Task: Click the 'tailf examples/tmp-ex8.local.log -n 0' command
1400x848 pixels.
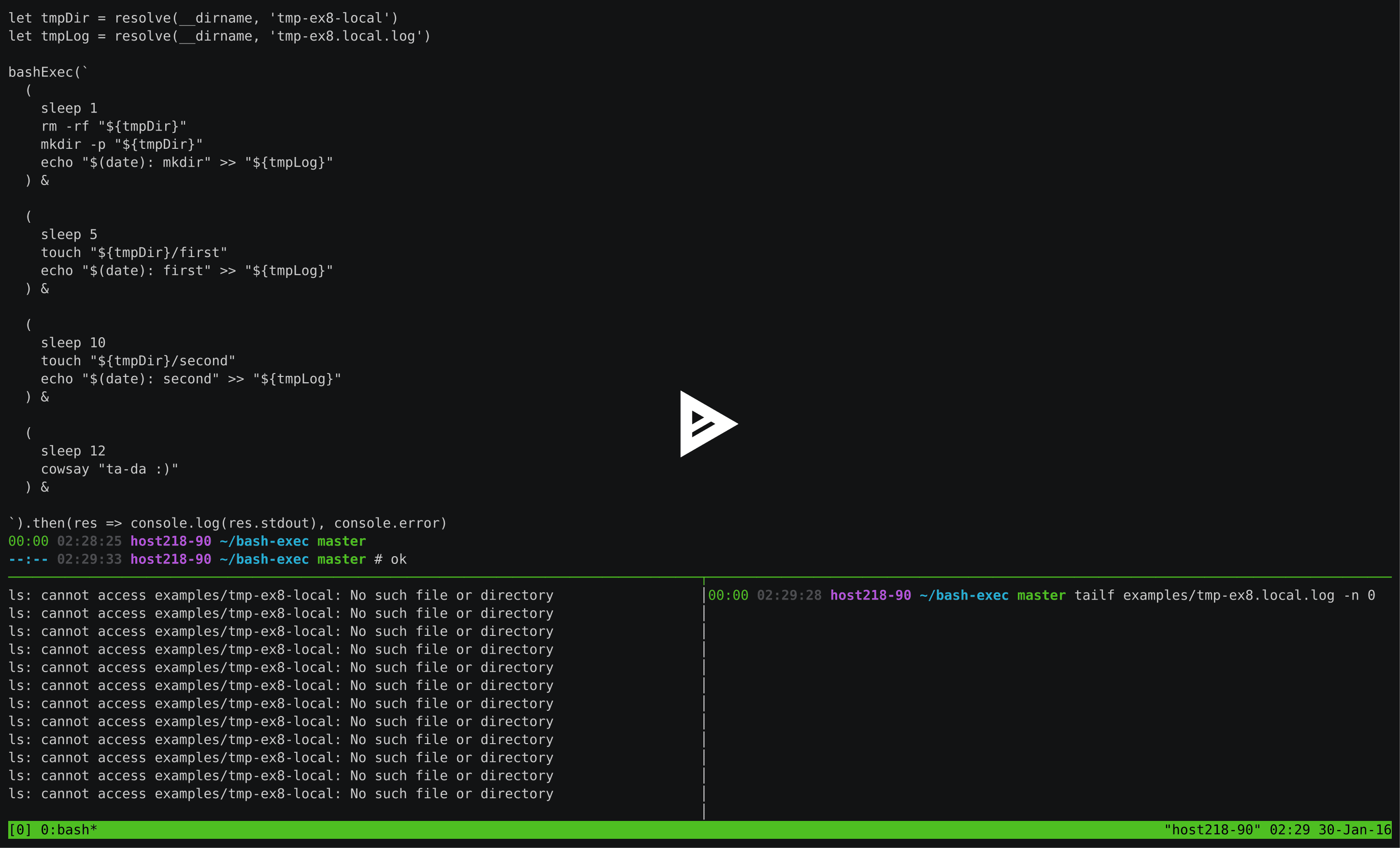Action: coord(1225,596)
